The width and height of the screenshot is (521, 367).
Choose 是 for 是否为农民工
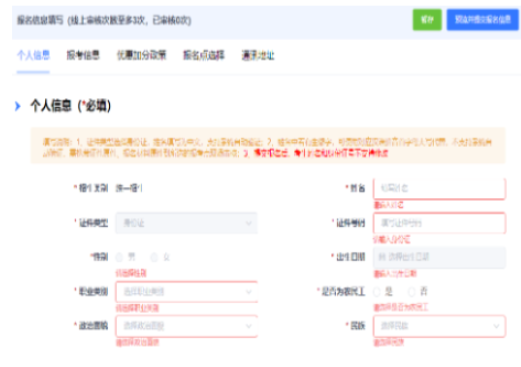[377, 292]
